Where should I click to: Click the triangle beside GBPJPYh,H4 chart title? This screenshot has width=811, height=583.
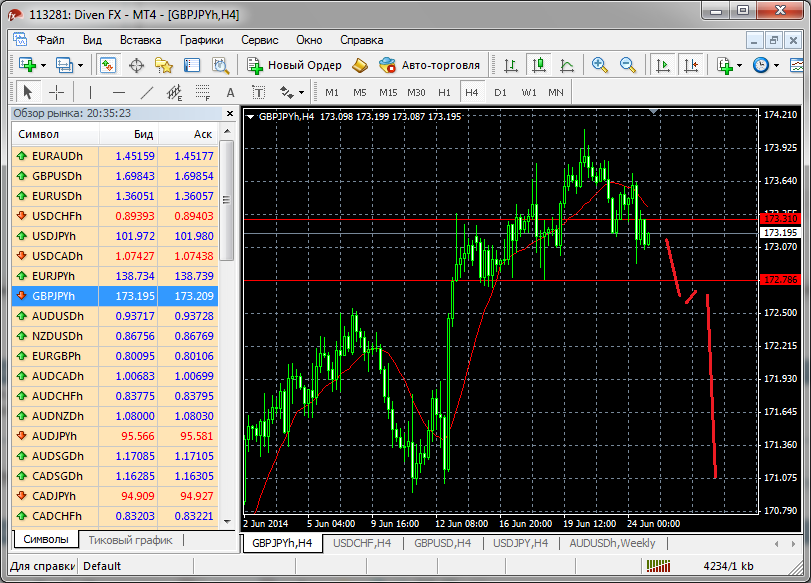point(250,117)
